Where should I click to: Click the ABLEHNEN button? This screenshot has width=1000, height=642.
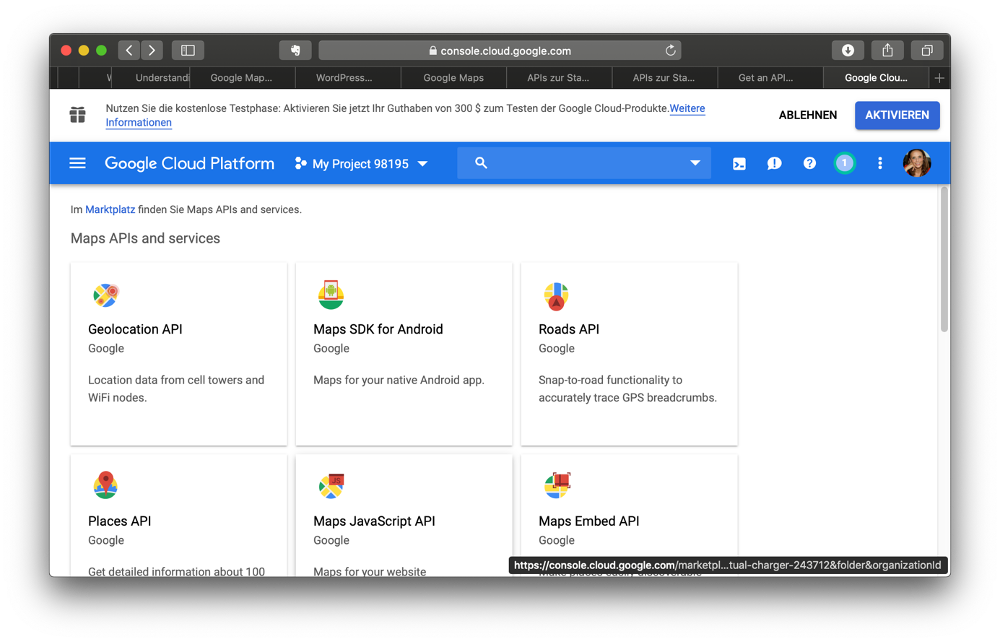[x=807, y=115]
